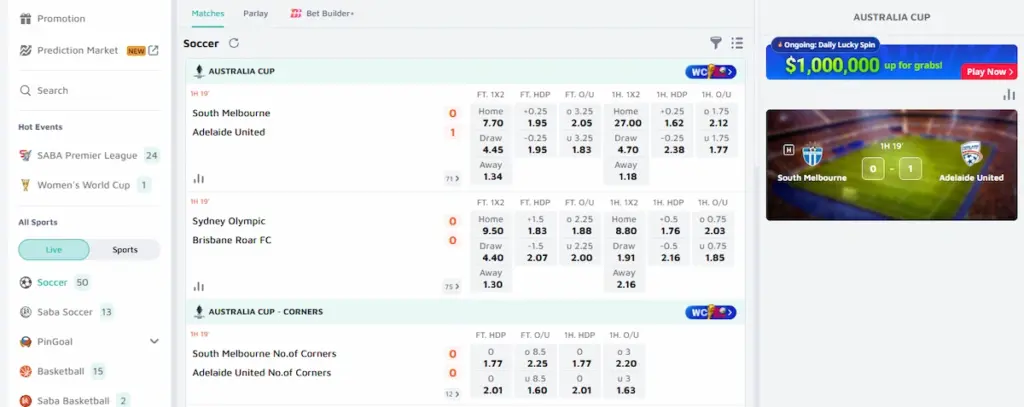The image size is (1024, 407).
Task: Select under 2.25 odds 2.00
Action: (580, 252)
